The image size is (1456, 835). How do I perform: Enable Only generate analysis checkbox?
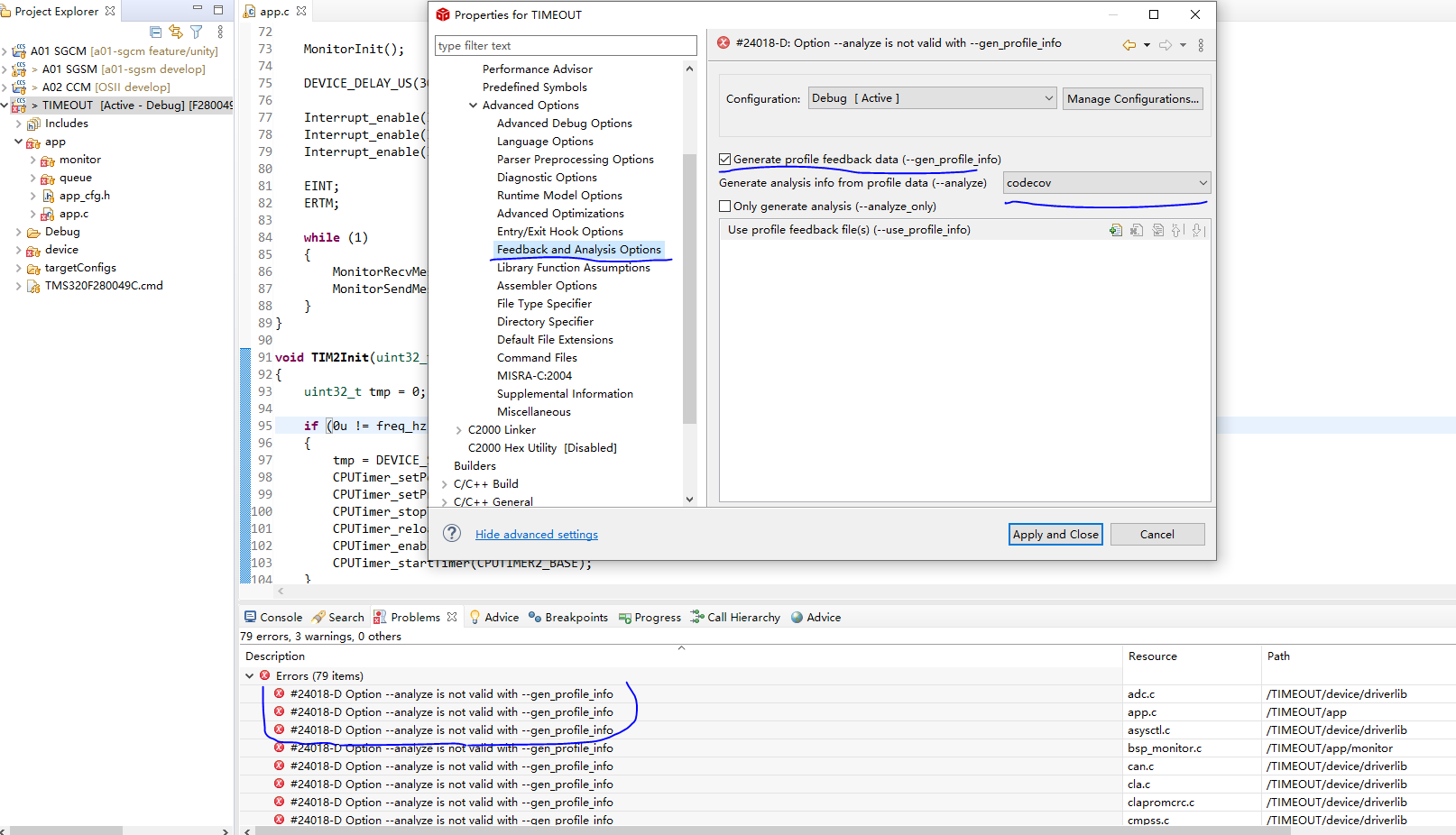point(724,206)
